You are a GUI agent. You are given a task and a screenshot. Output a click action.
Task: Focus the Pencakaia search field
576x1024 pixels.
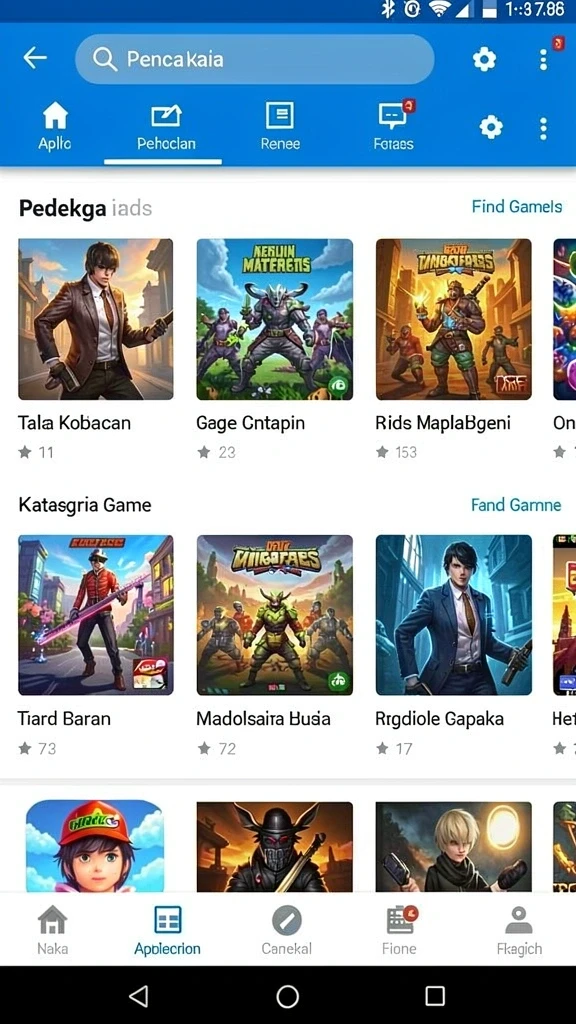click(x=255, y=59)
